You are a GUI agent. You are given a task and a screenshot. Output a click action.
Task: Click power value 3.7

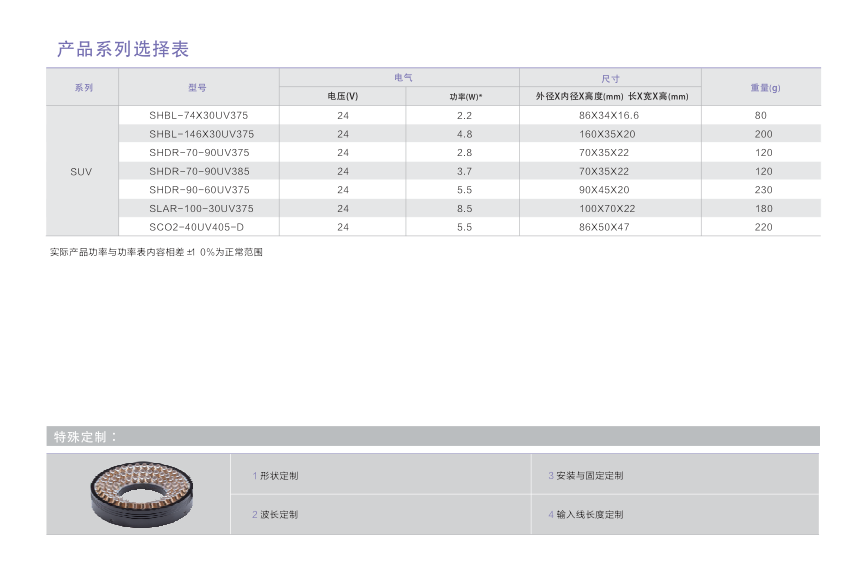pos(464,171)
